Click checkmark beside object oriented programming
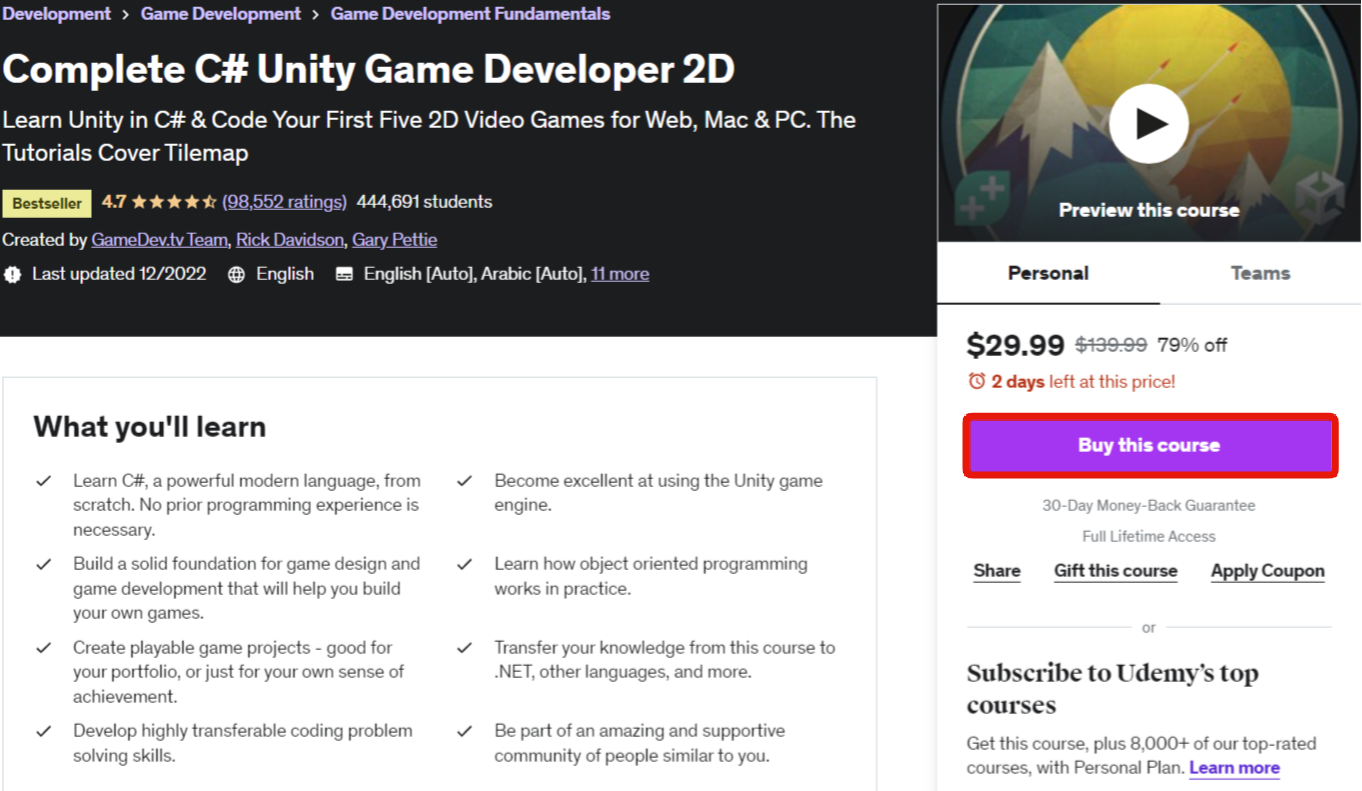 (465, 564)
